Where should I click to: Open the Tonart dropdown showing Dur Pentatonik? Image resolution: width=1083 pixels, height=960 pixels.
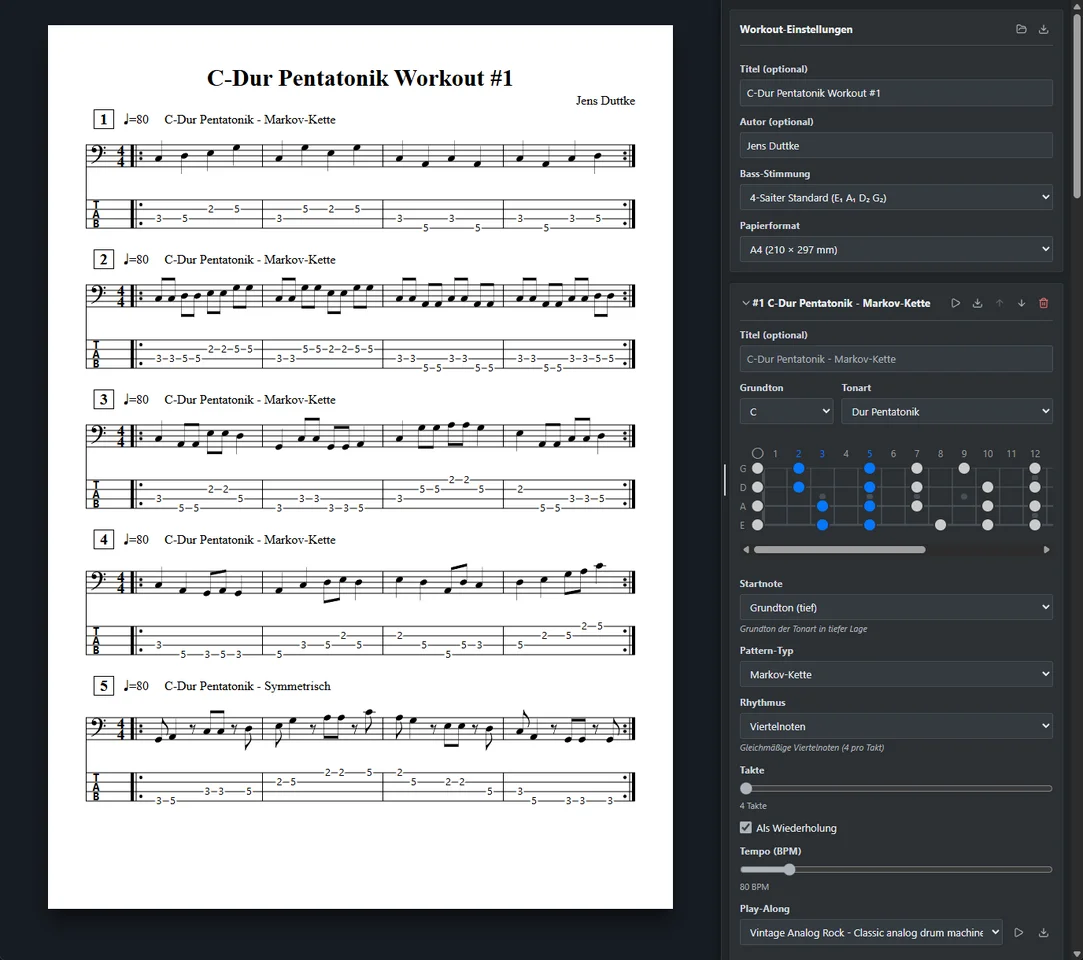(946, 411)
